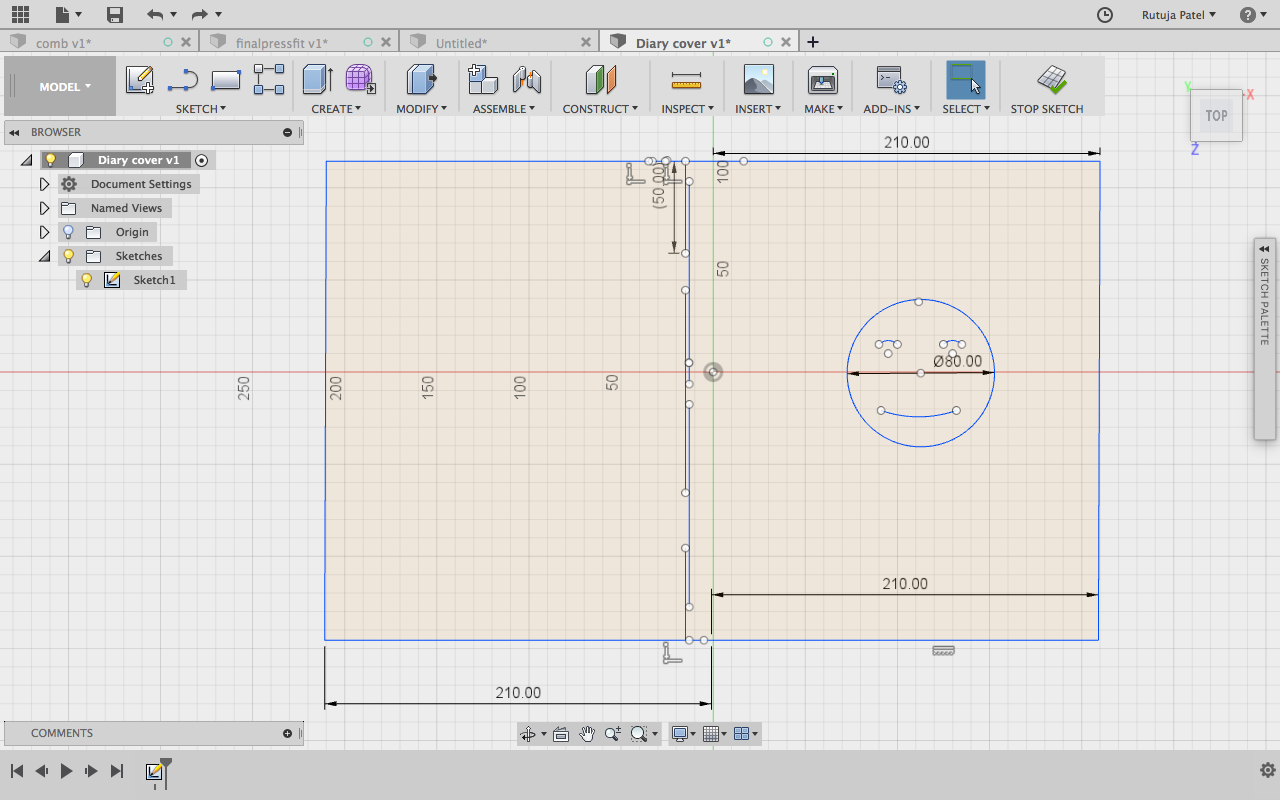Image resolution: width=1280 pixels, height=800 pixels.
Task: Select the sketch feature in timeline
Action: 155,771
